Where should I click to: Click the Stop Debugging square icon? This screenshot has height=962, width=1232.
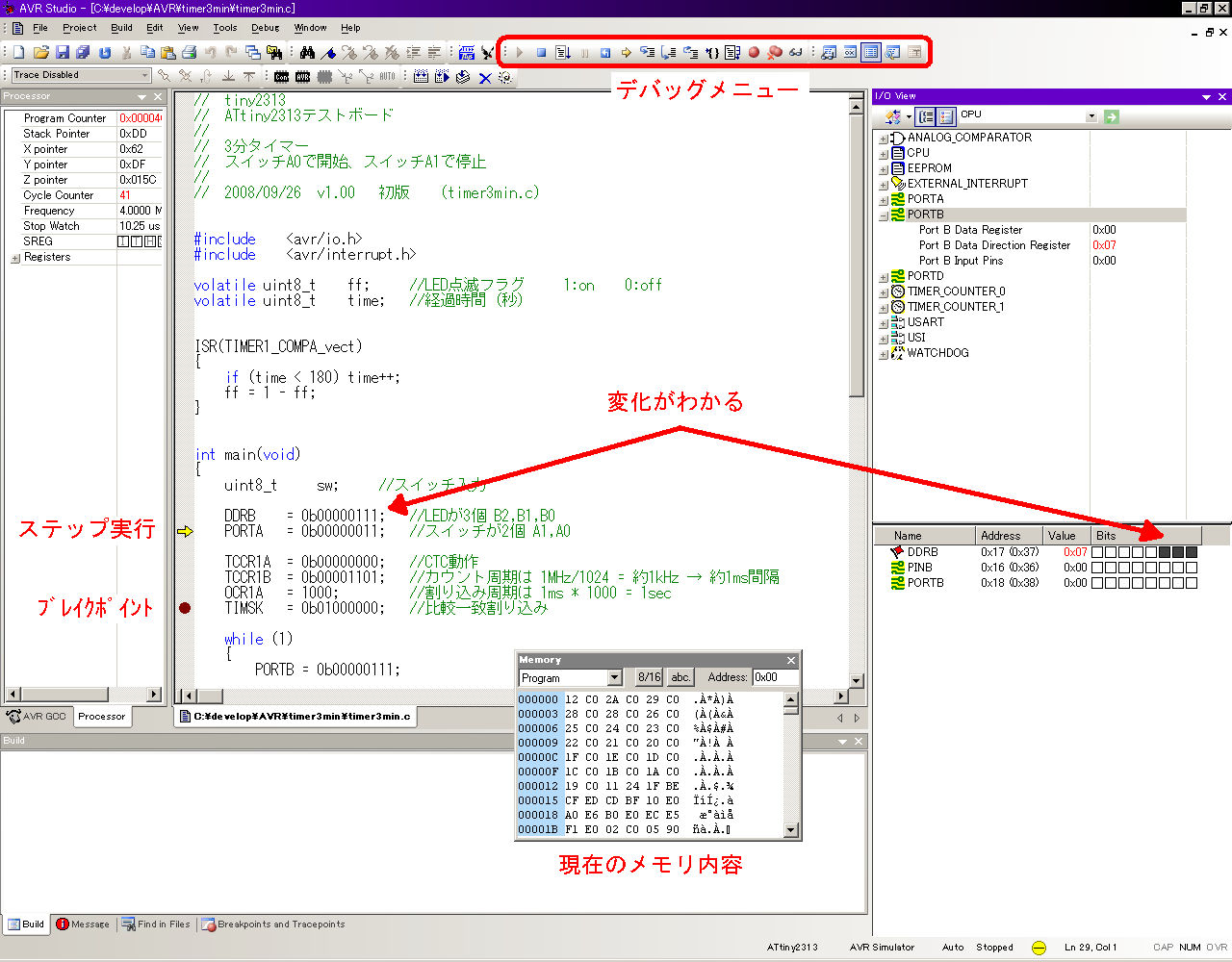click(x=541, y=53)
